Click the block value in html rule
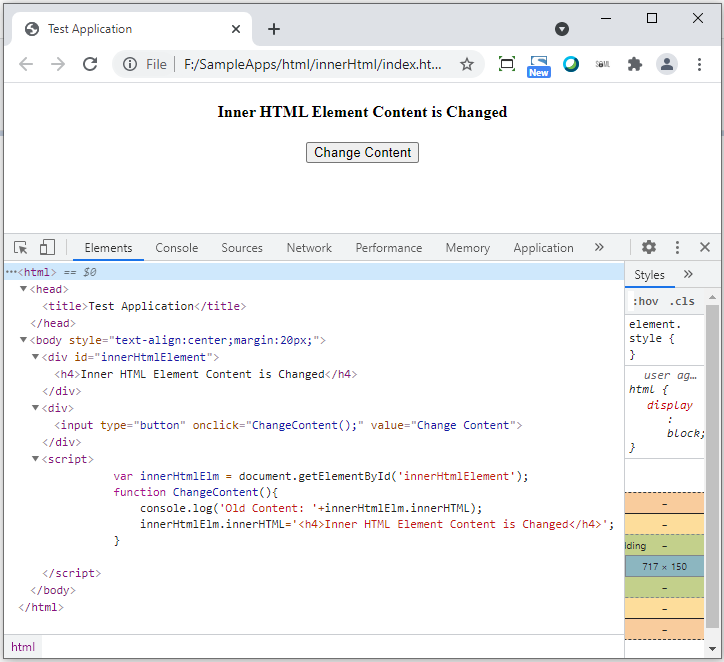This screenshot has width=724, height=662. click(685, 433)
